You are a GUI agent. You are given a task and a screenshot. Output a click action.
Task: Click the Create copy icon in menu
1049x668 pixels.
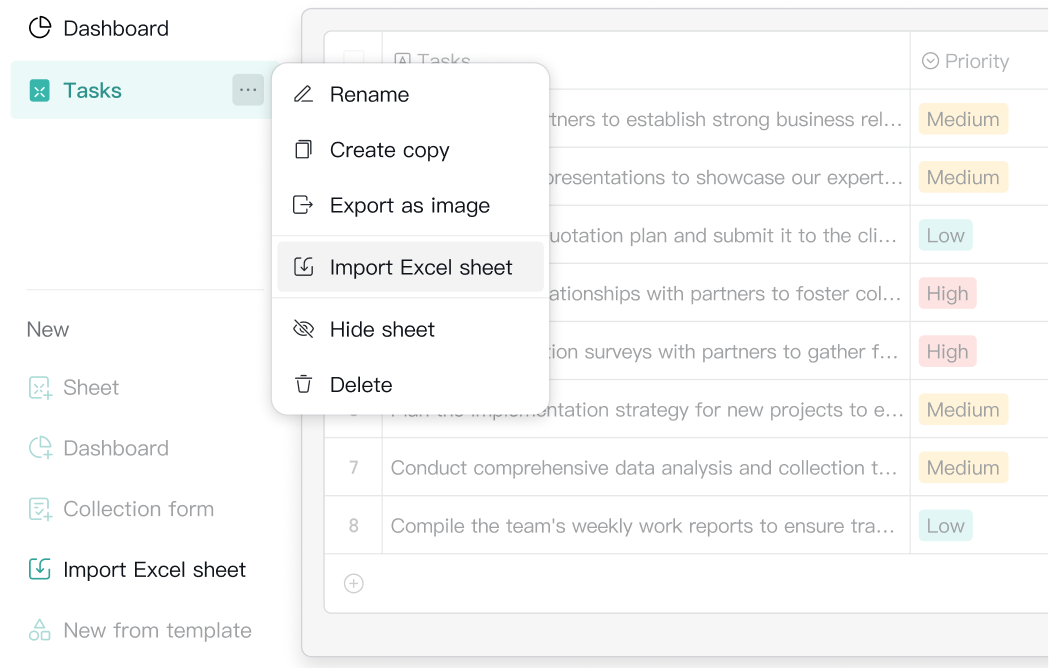(x=303, y=150)
